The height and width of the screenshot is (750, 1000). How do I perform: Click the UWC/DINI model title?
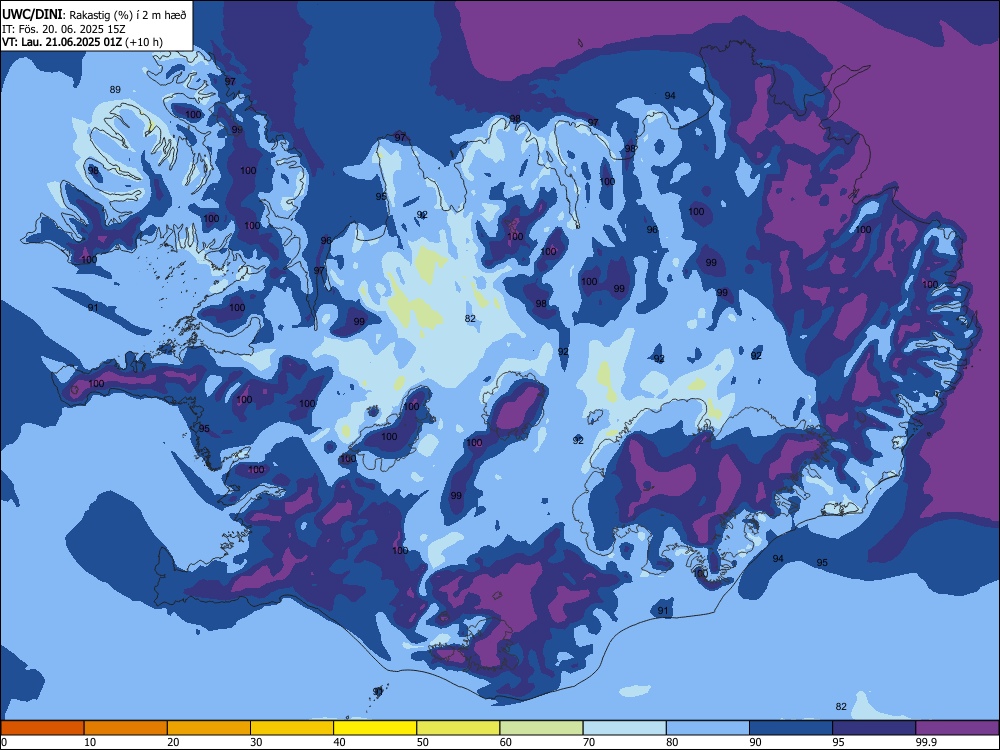coord(32,15)
